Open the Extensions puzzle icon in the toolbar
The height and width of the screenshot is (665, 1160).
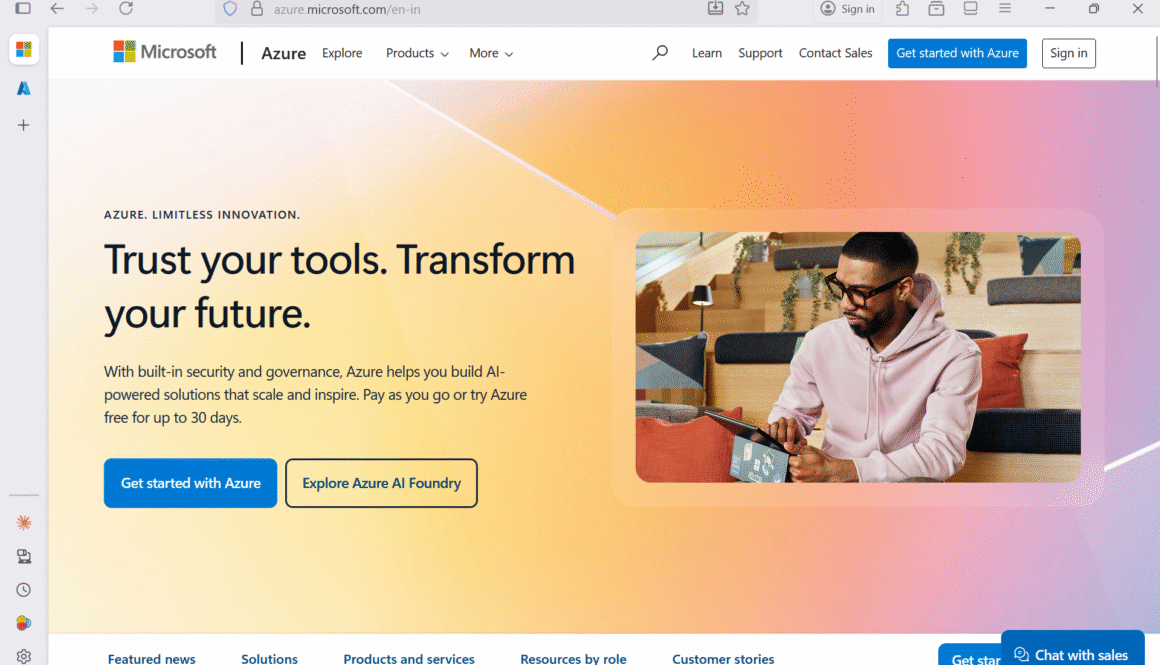point(901,8)
